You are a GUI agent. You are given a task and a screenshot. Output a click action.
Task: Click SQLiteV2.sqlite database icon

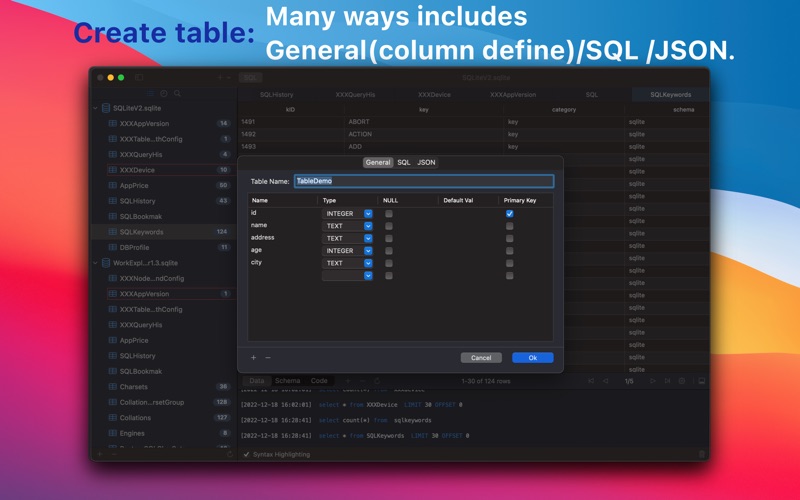[106, 108]
